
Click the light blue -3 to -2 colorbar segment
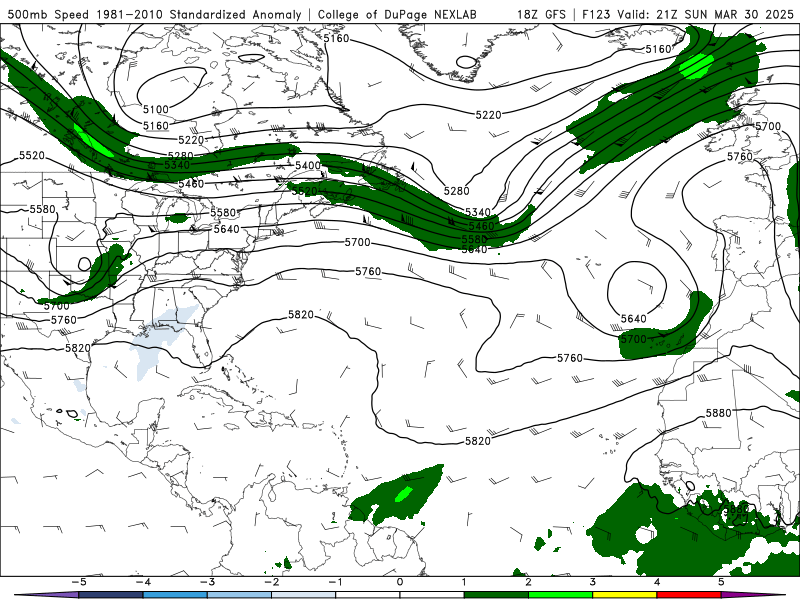point(239,595)
